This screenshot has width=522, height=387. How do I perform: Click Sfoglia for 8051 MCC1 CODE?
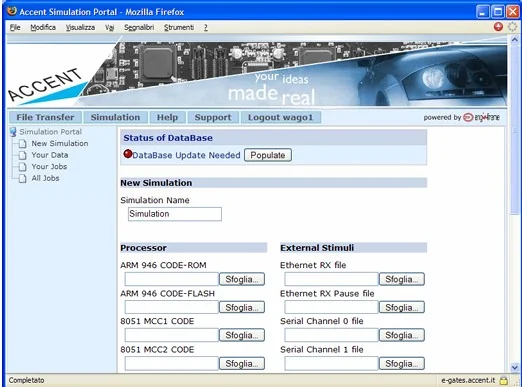click(242, 335)
